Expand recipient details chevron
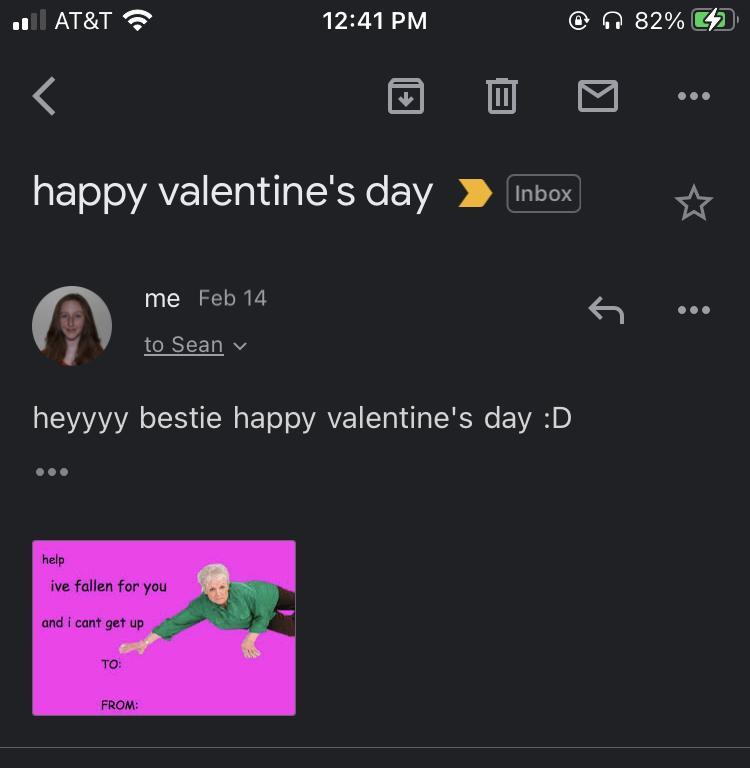Viewport: 750px width, 768px height. [240, 346]
